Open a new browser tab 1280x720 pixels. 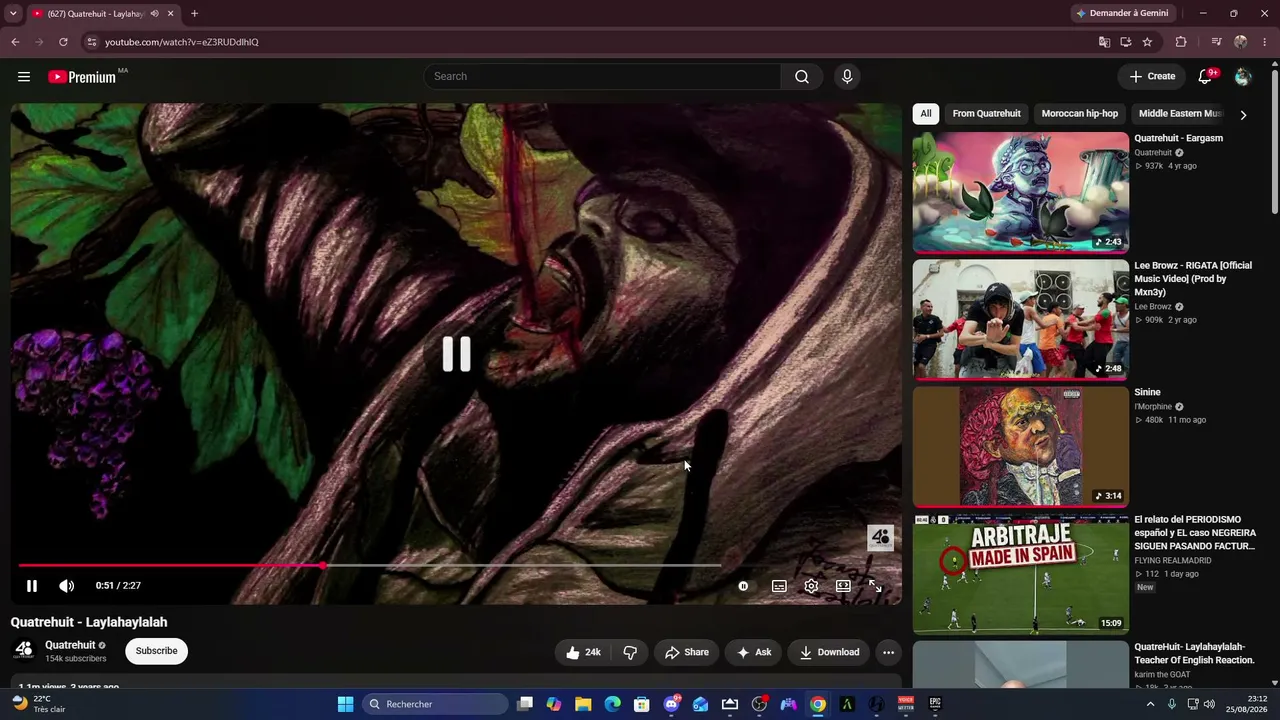(194, 14)
